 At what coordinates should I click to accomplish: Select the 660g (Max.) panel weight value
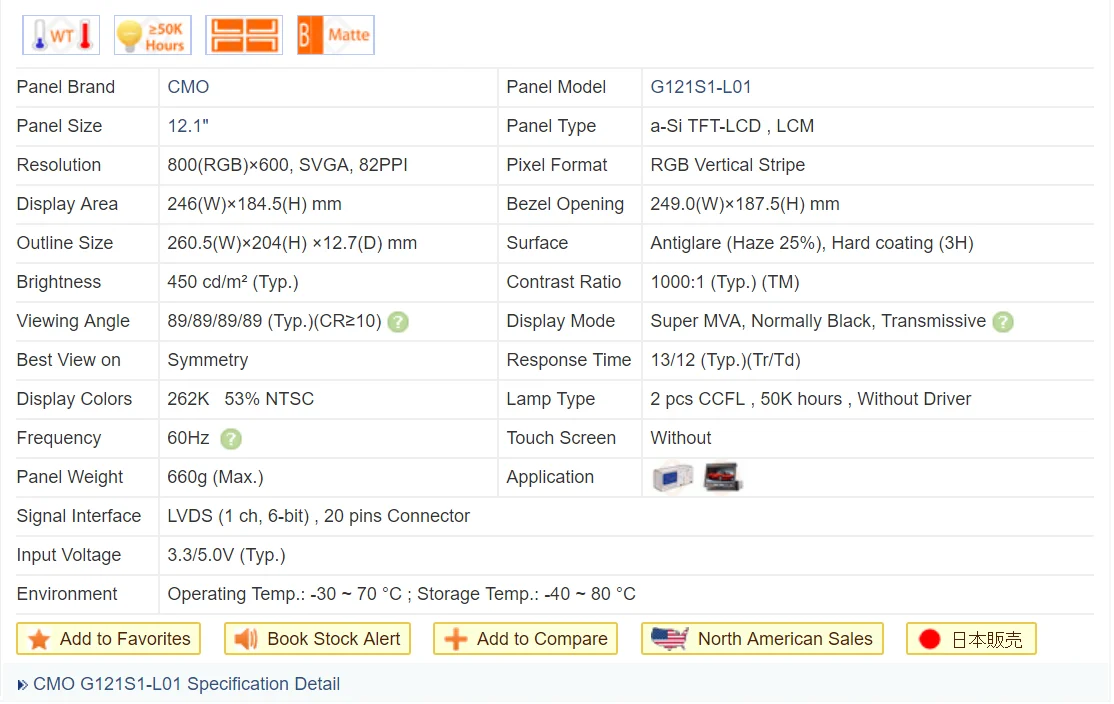tap(215, 477)
